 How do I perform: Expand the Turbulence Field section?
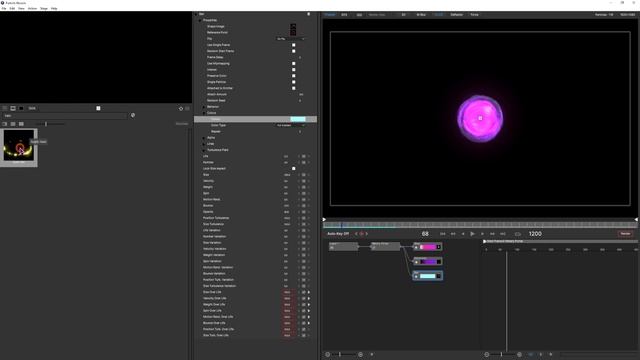(x=204, y=150)
